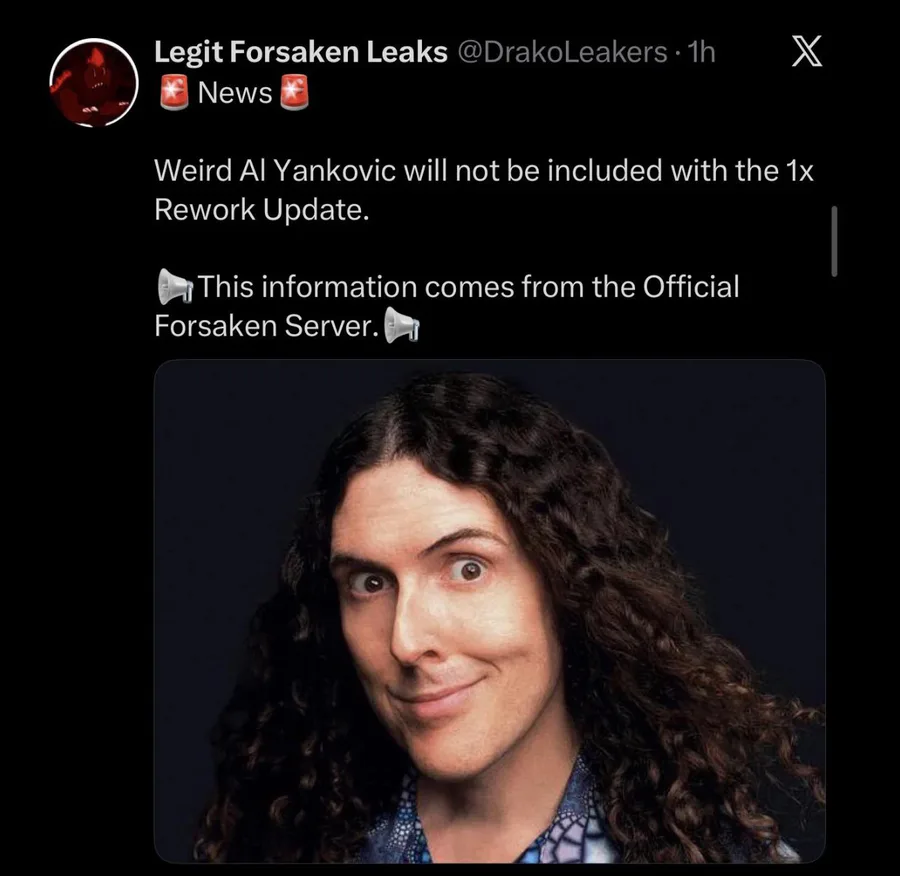Click the 'Rework Update.' text line
Image resolution: width=900 pixels, height=876 pixels.
[x=261, y=210]
